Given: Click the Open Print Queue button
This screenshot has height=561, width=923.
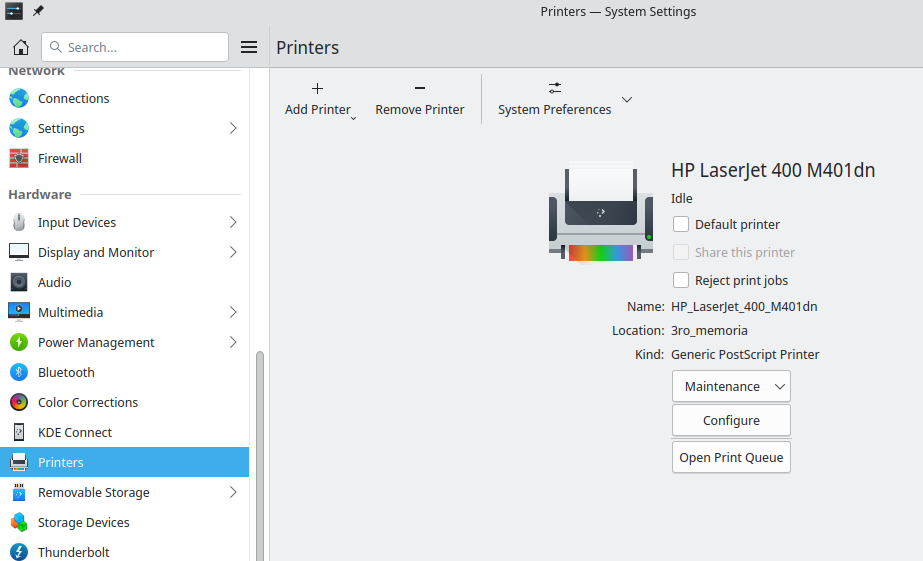Looking at the screenshot, I should 731,457.
